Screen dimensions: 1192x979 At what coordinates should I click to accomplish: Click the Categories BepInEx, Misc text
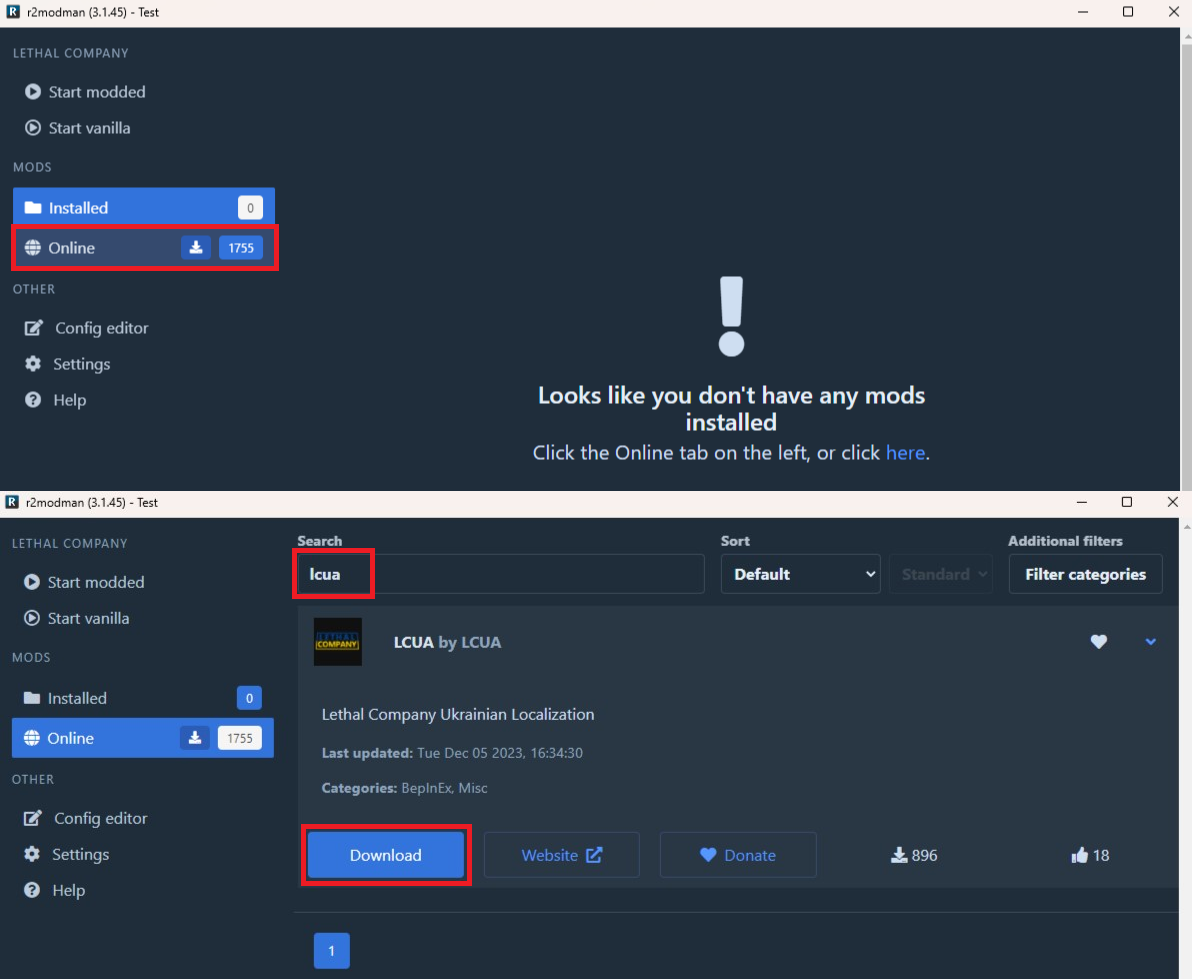(x=404, y=788)
